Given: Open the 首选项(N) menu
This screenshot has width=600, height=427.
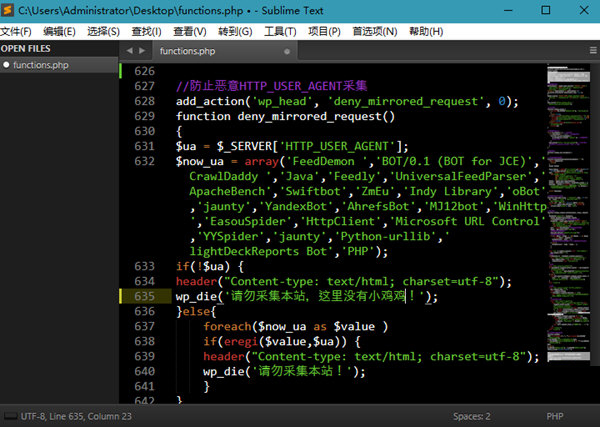Looking at the screenshot, I should pos(375,31).
